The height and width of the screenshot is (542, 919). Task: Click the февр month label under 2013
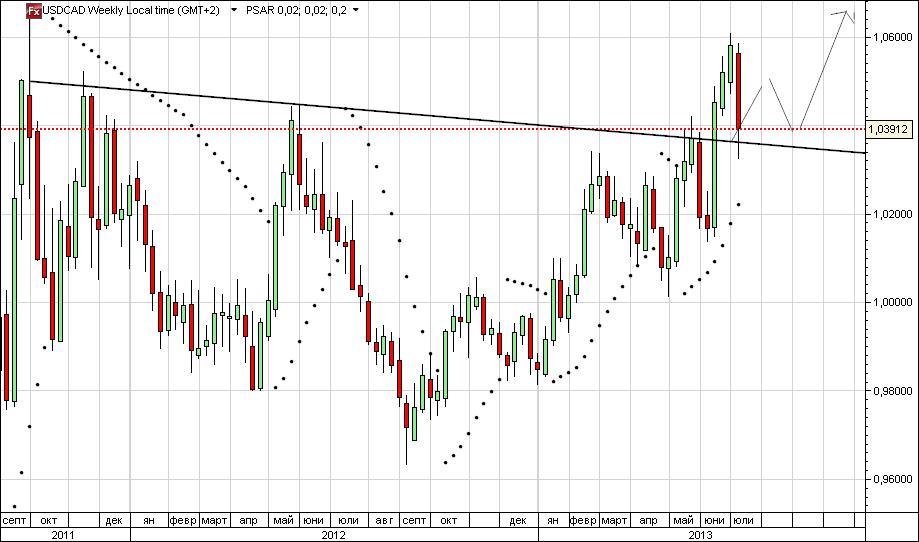point(583,520)
